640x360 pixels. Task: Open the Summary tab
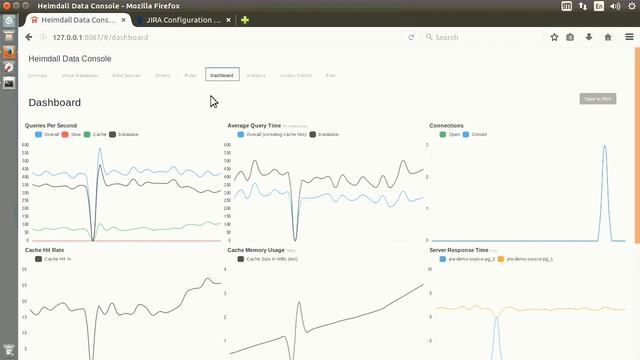pyautogui.click(x=37, y=76)
